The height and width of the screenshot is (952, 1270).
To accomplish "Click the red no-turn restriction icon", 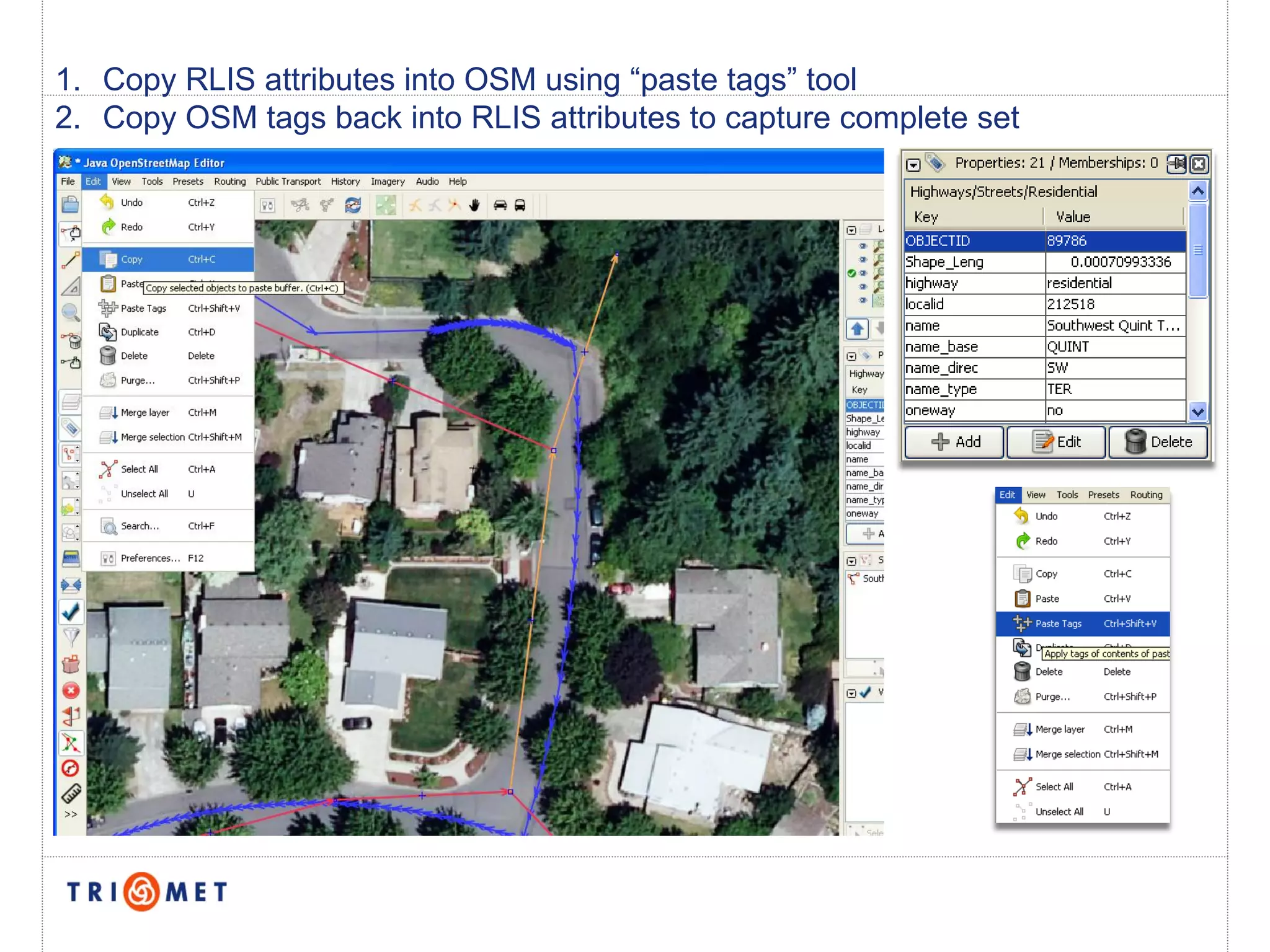I will pyautogui.click(x=71, y=768).
